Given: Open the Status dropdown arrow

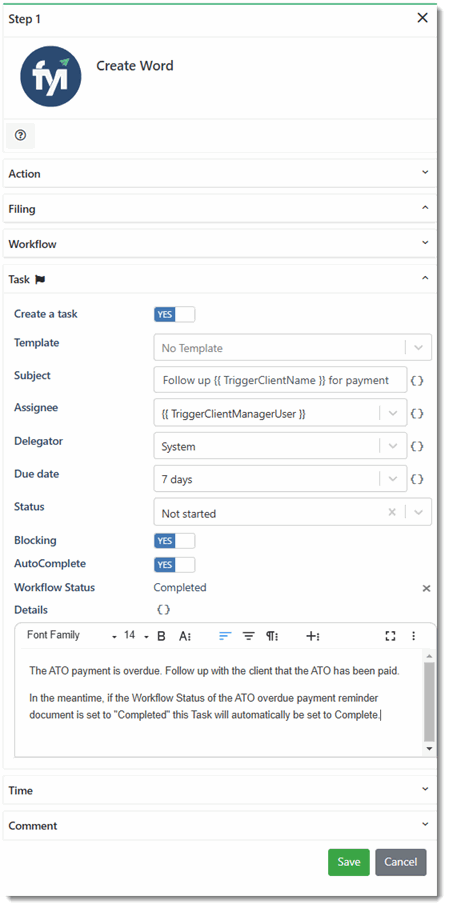Looking at the screenshot, I should point(419,512).
